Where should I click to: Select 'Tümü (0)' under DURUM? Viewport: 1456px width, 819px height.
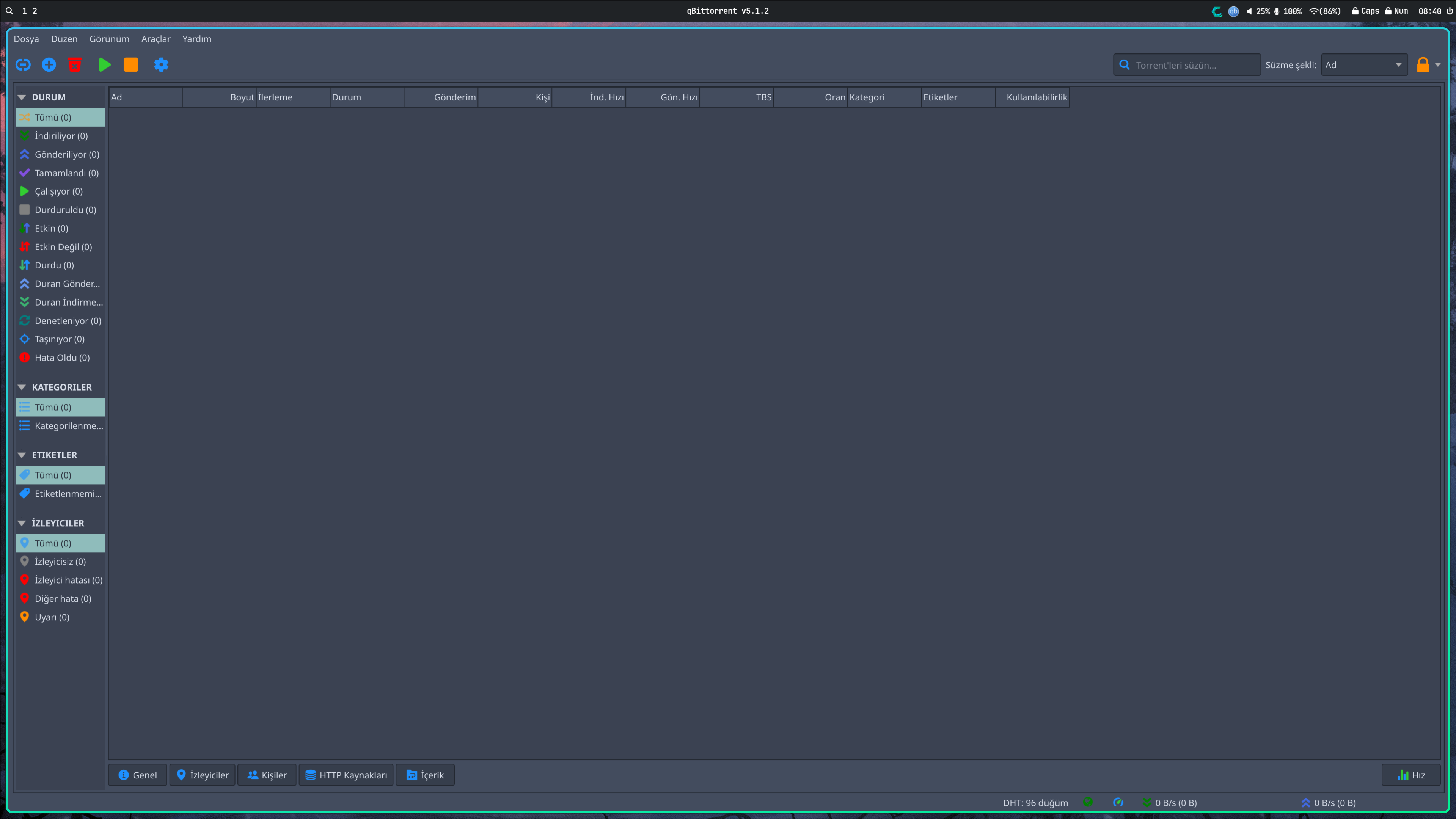[x=60, y=118]
